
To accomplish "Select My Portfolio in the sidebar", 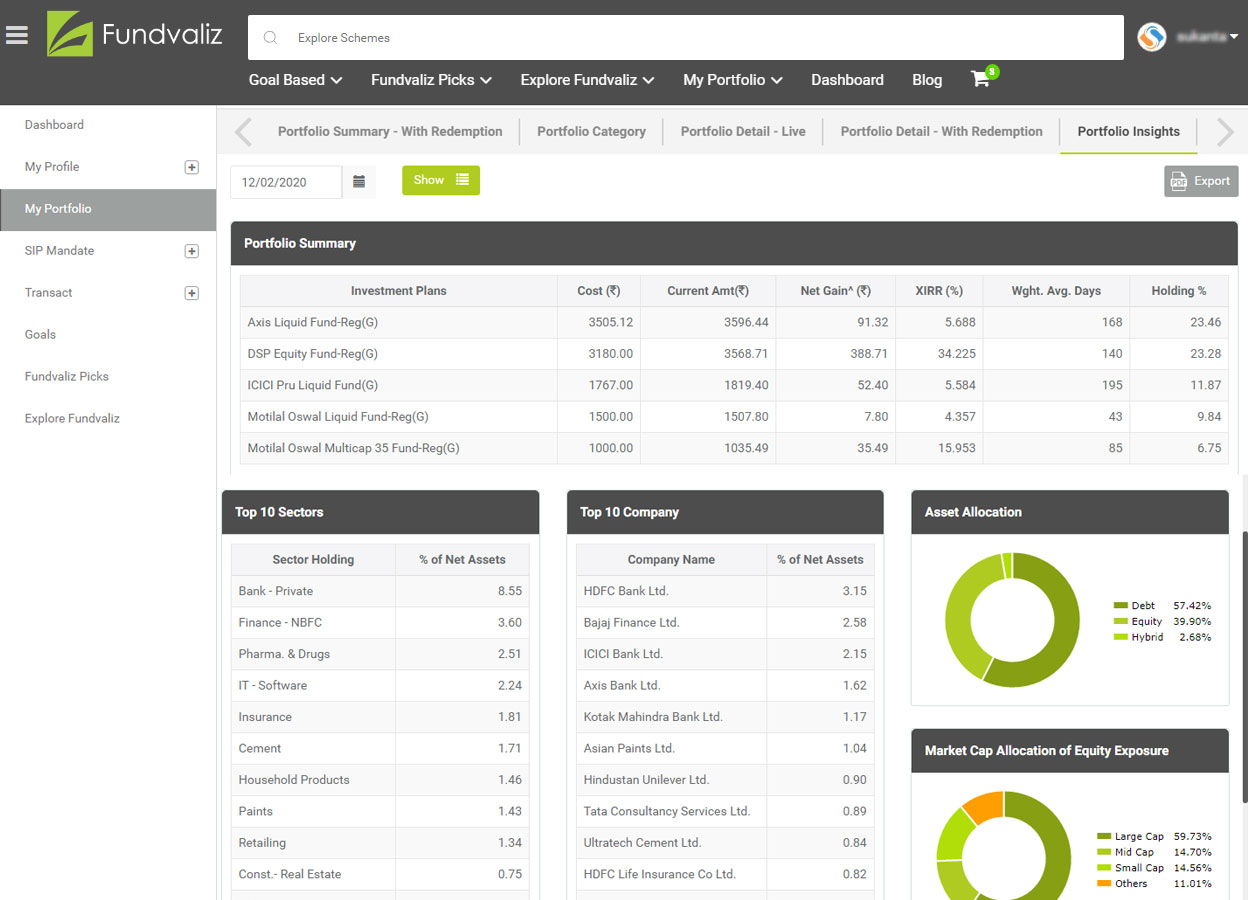I will point(108,209).
